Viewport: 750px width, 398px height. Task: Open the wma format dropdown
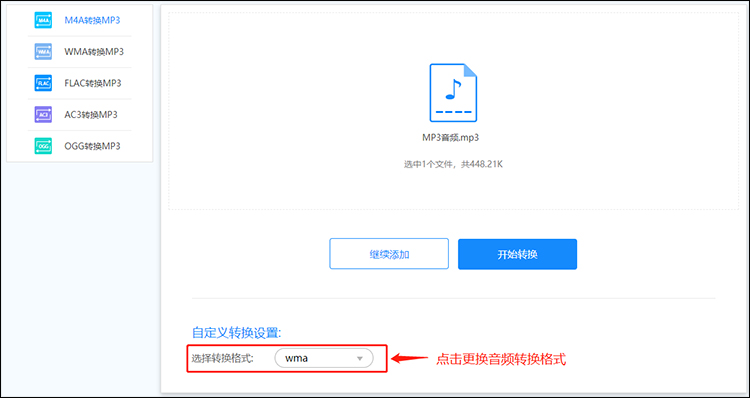click(324, 358)
